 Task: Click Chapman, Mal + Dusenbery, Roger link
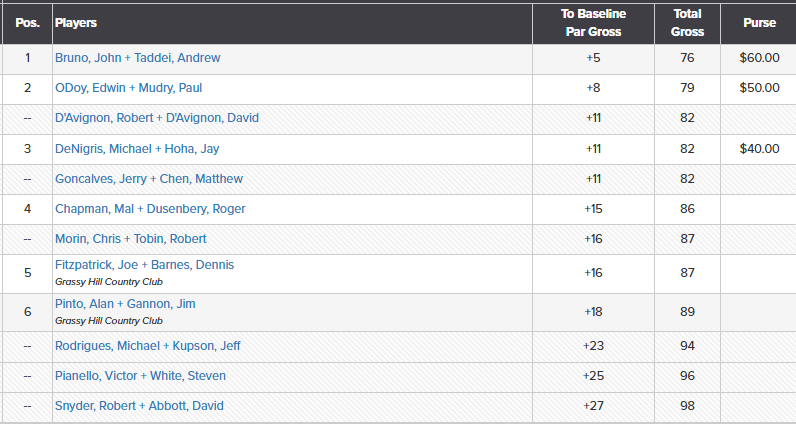[x=150, y=209]
